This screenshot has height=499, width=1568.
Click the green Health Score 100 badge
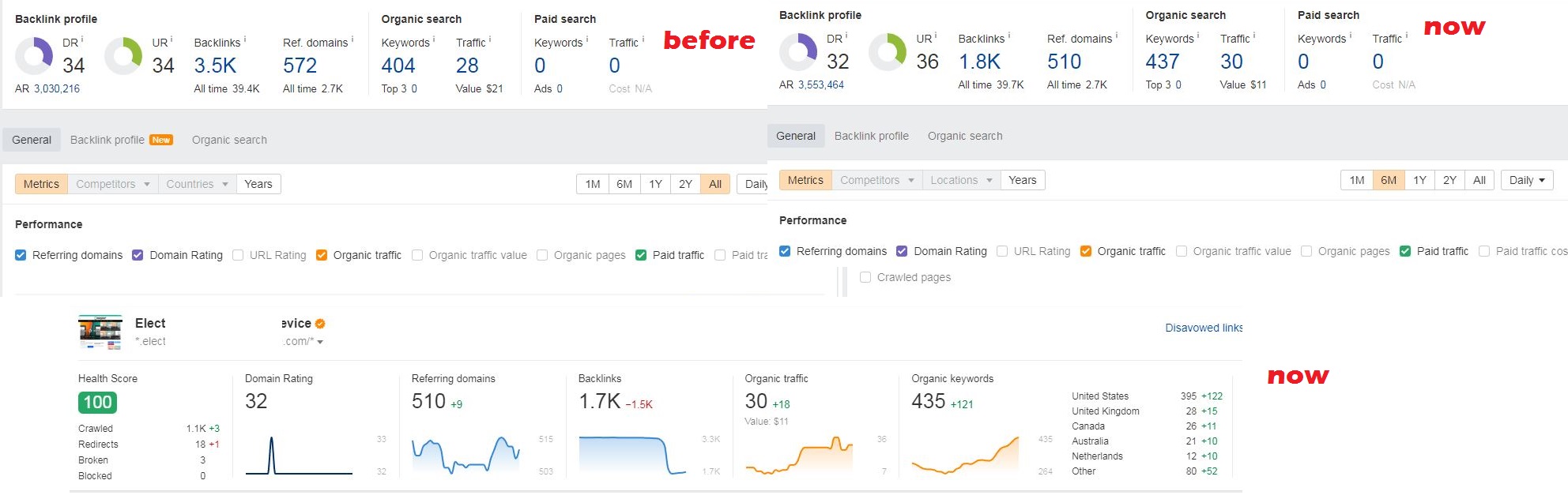[x=98, y=403]
